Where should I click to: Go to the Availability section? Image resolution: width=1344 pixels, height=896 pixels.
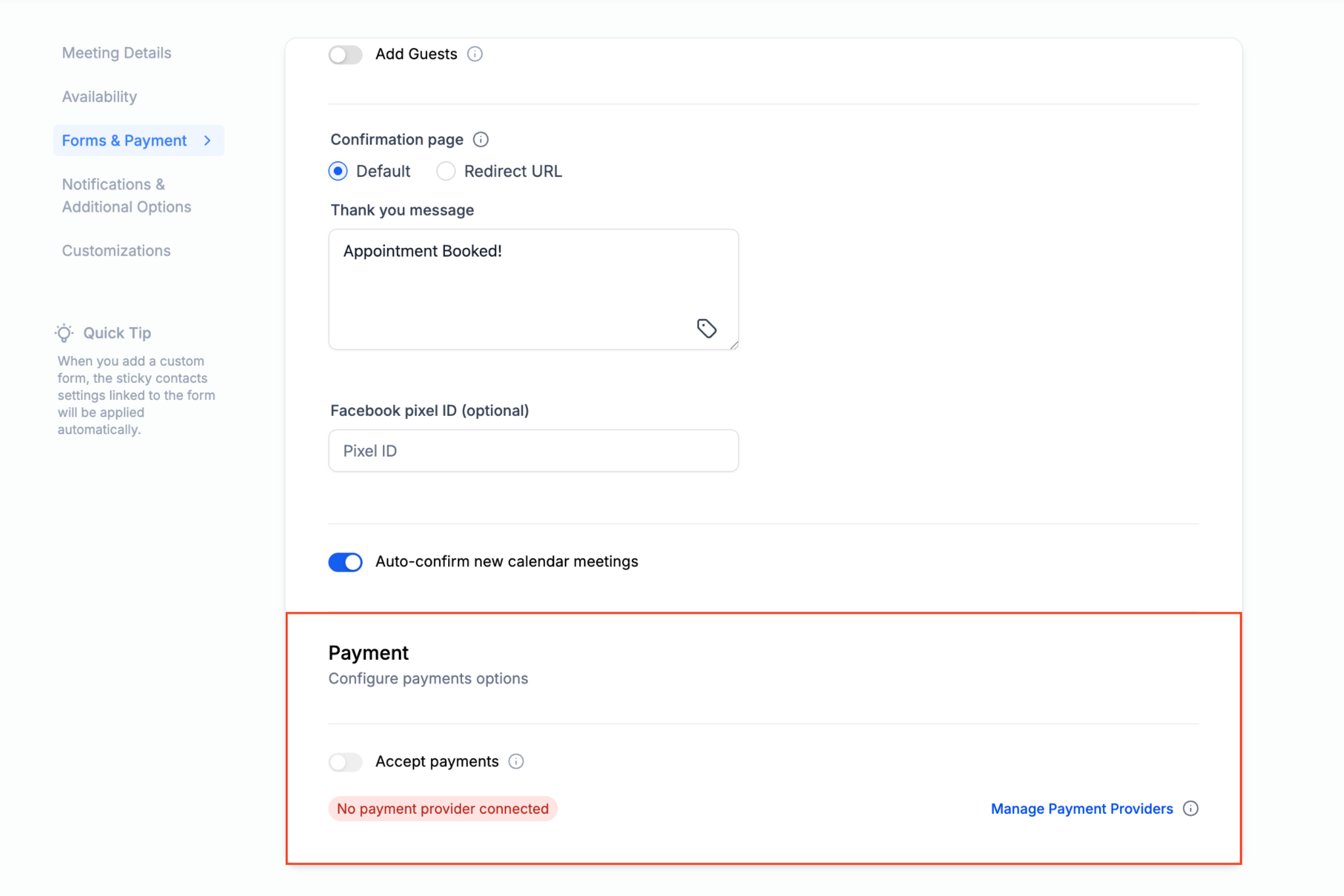coord(99,97)
